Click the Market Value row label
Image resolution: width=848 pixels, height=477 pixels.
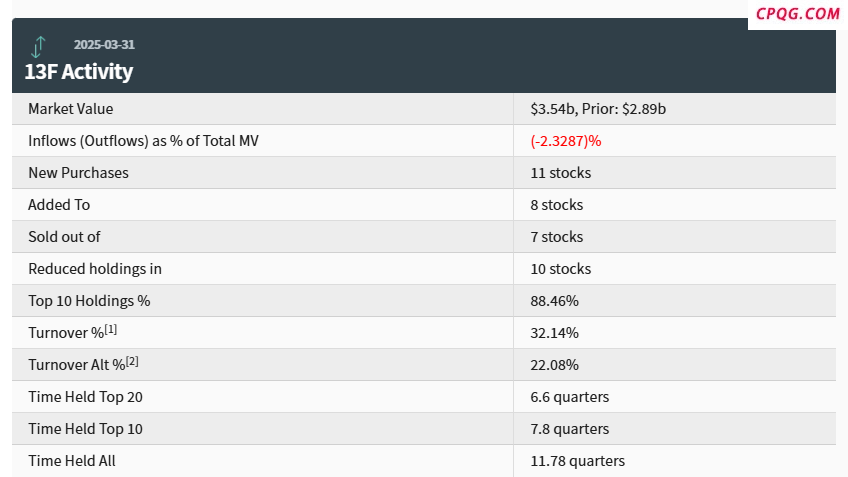pyautogui.click(x=71, y=109)
